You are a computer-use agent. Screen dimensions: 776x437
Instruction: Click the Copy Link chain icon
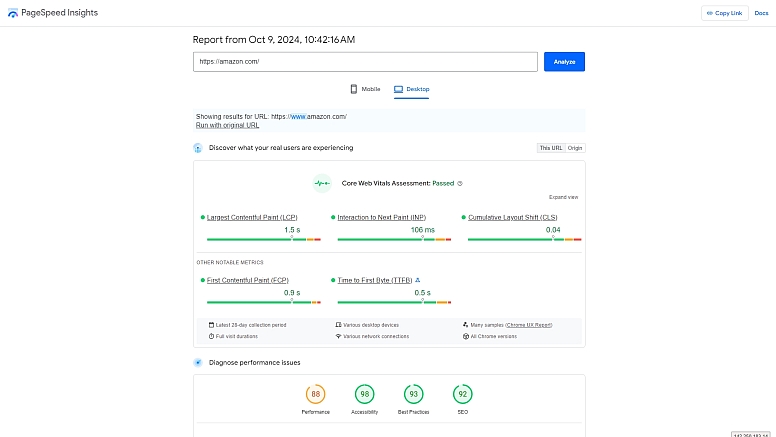point(710,13)
